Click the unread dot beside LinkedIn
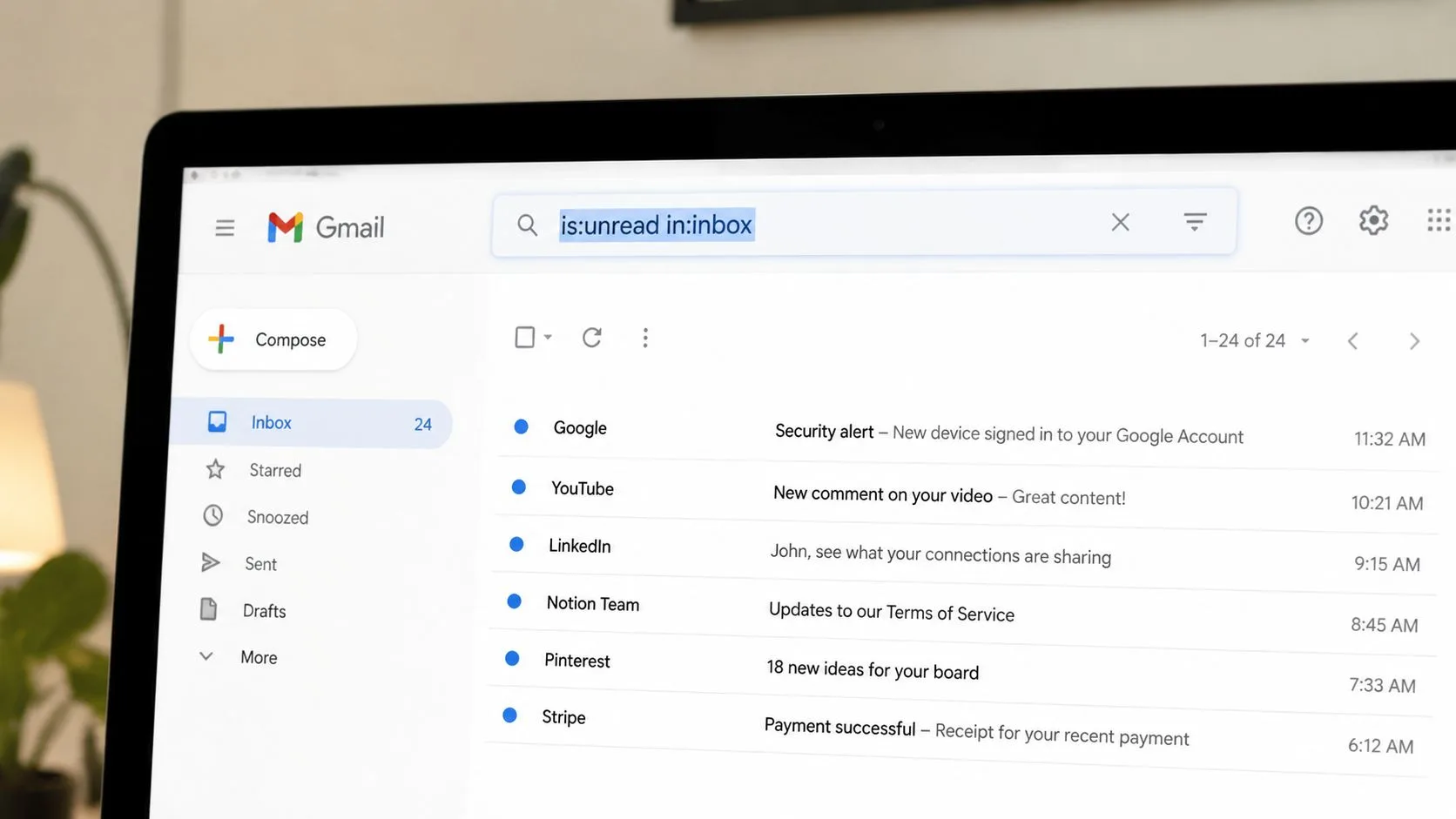1456x819 pixels. click(x=516, y=544)
